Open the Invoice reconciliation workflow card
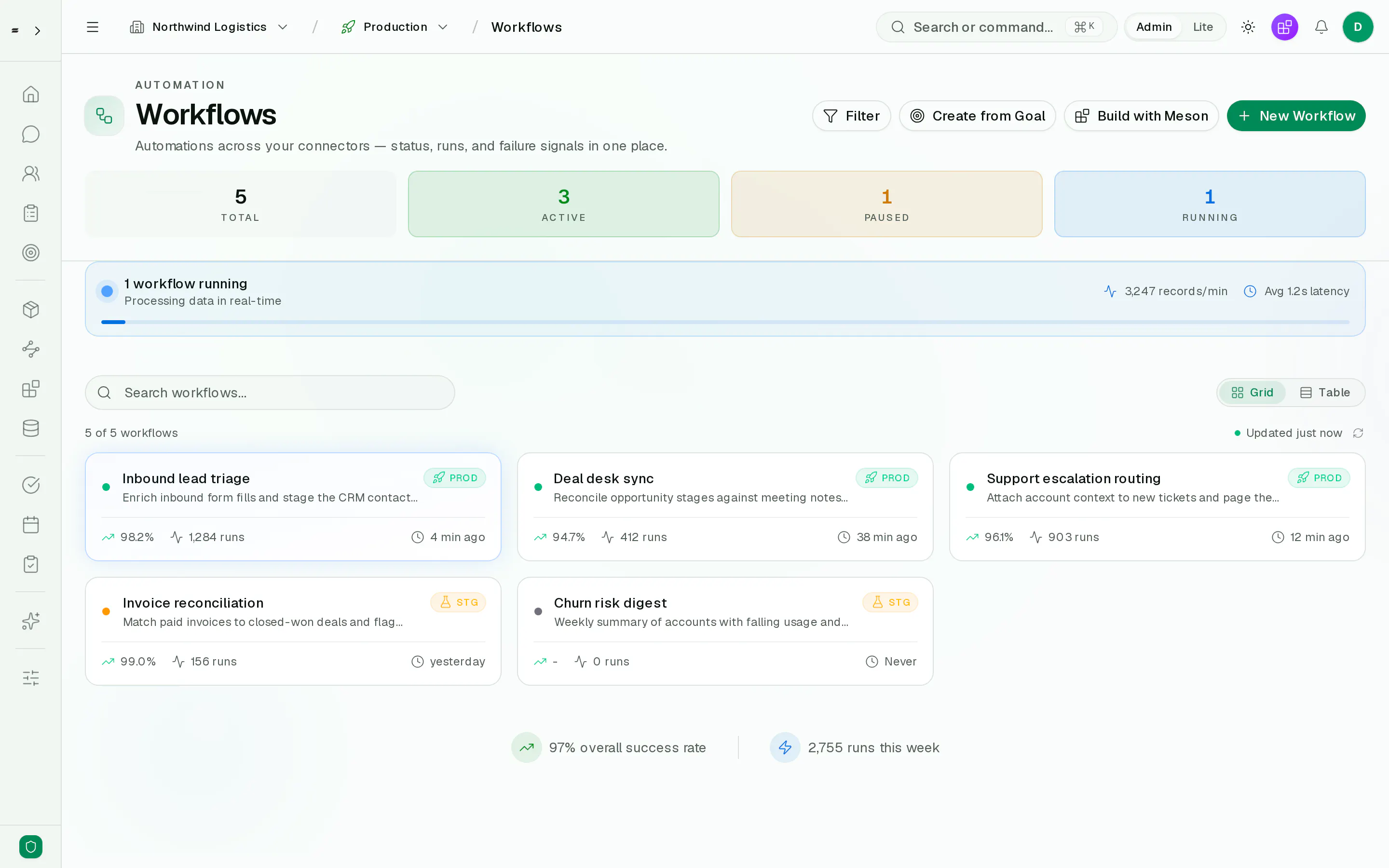 [293, 632]
